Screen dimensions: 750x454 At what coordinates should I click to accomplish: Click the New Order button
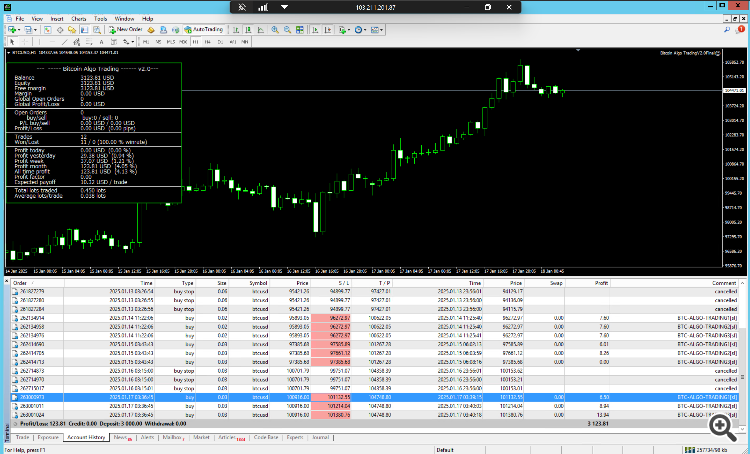126,30
